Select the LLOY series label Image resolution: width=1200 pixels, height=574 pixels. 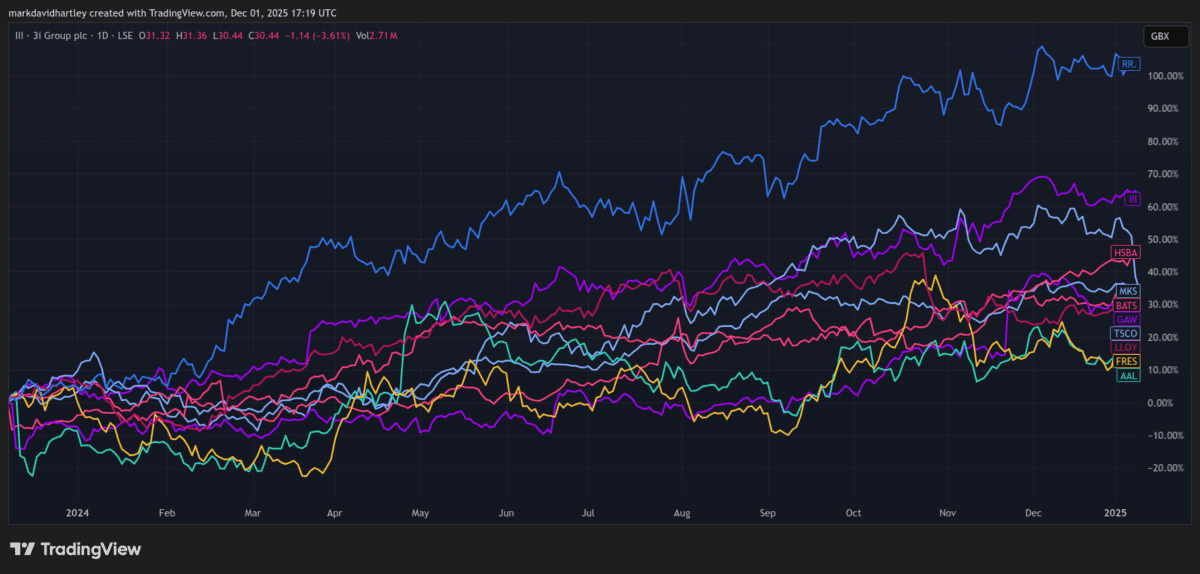coord(1126,346)
